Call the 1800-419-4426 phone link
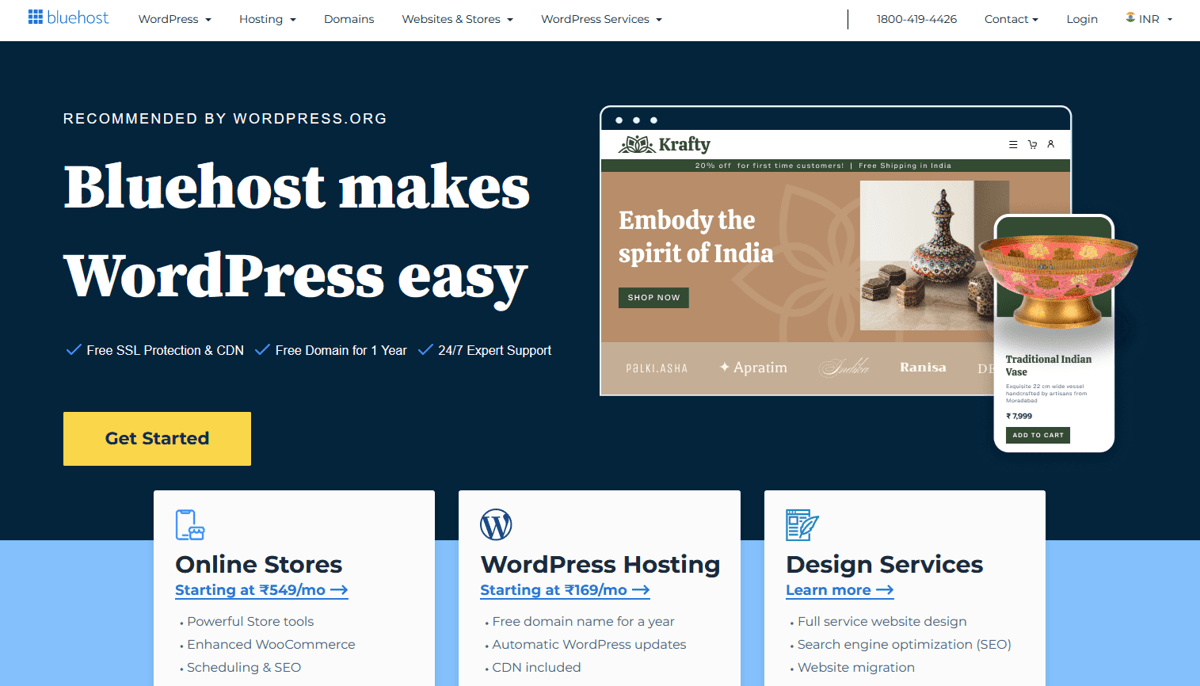Image resolution: width=1200 pixels, height=686 pixels. (x=917, y=19)
